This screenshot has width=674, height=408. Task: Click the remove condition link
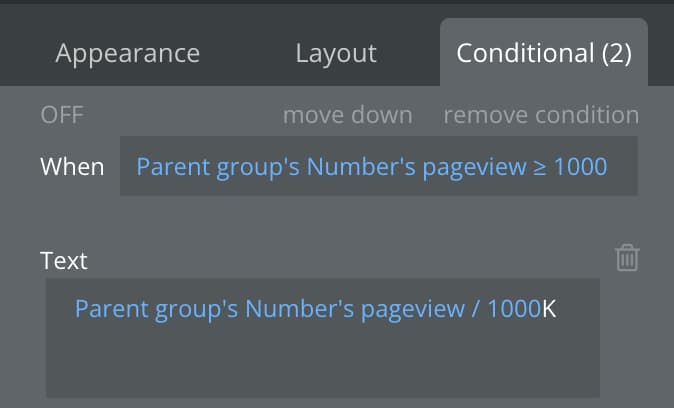[x=541, y=115]
